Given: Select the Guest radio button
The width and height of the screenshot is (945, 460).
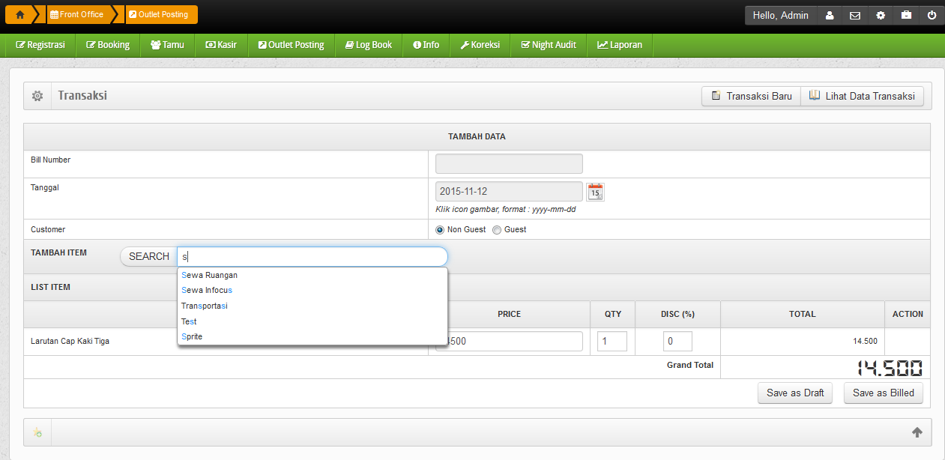Looking at the screenshot, I should point(497,230).
